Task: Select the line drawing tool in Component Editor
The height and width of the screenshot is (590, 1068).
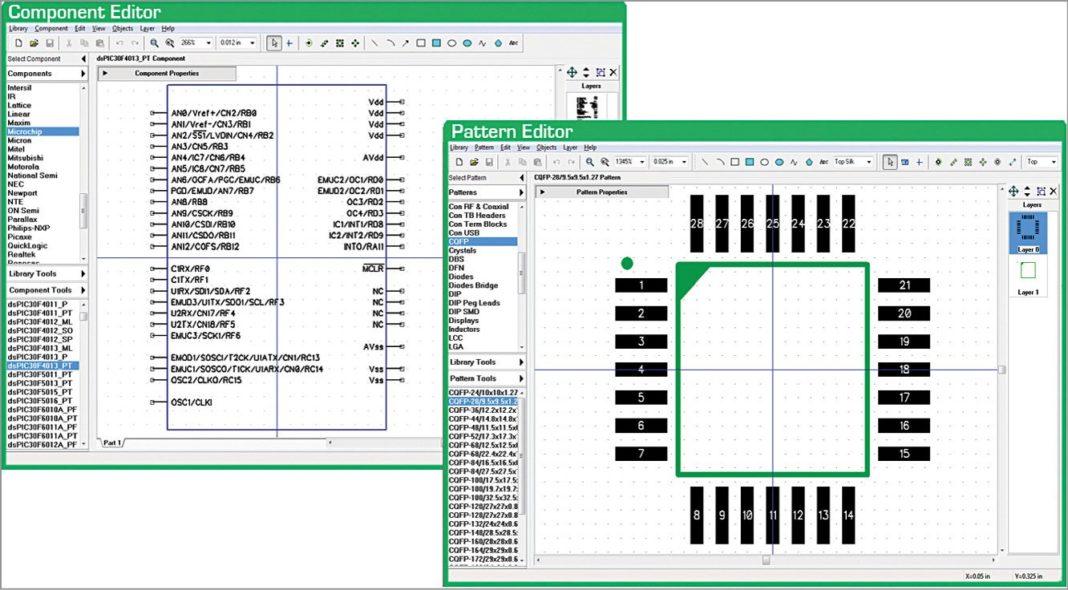Action: [x=374, y=43]
